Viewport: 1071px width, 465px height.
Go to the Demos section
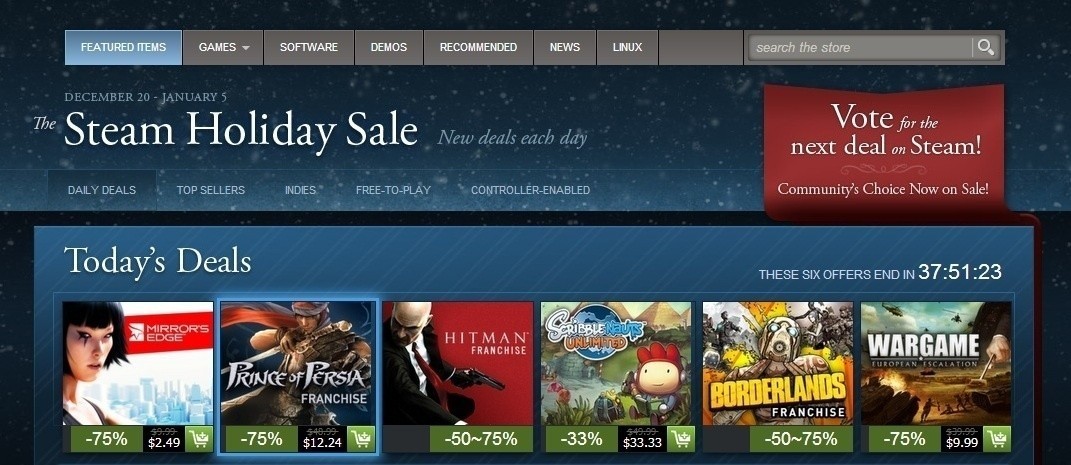point(389,47)
